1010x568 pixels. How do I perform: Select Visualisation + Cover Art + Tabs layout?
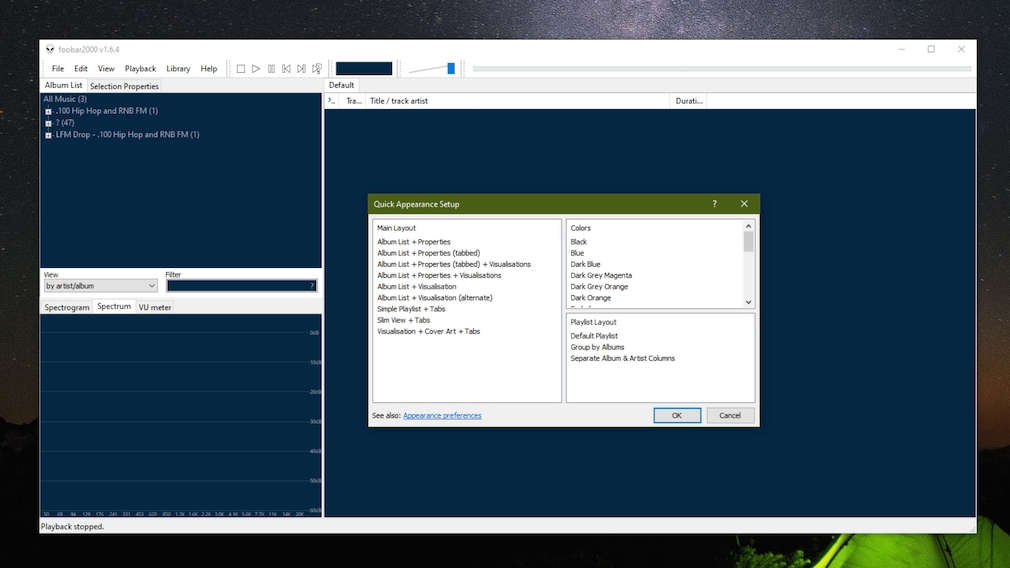pos(428,332)
